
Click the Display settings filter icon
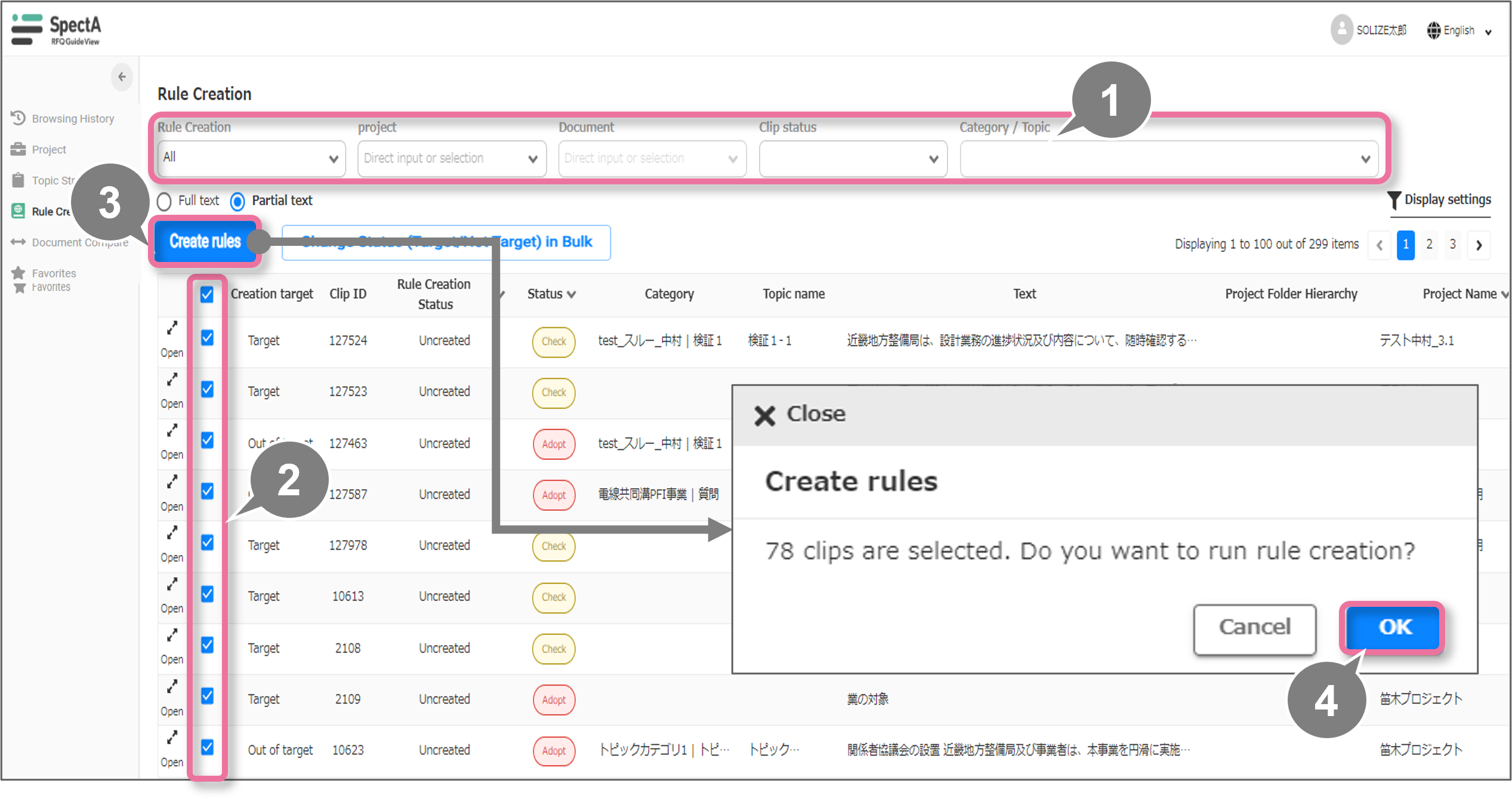(x=1393, y=200)
